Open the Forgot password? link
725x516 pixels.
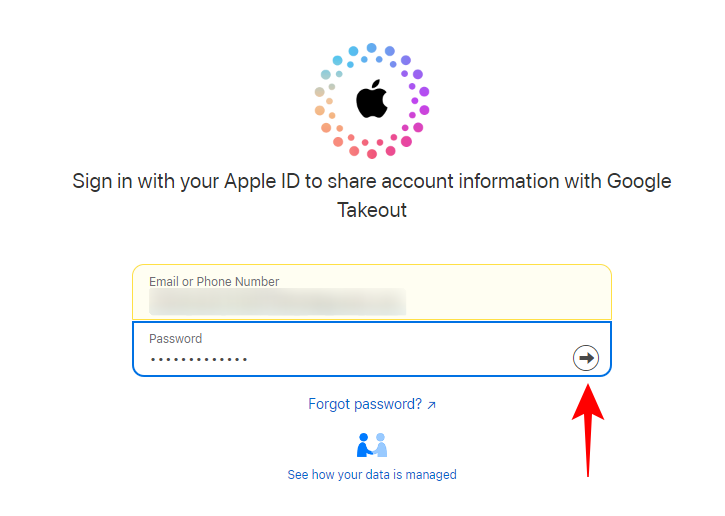point(365,405)
